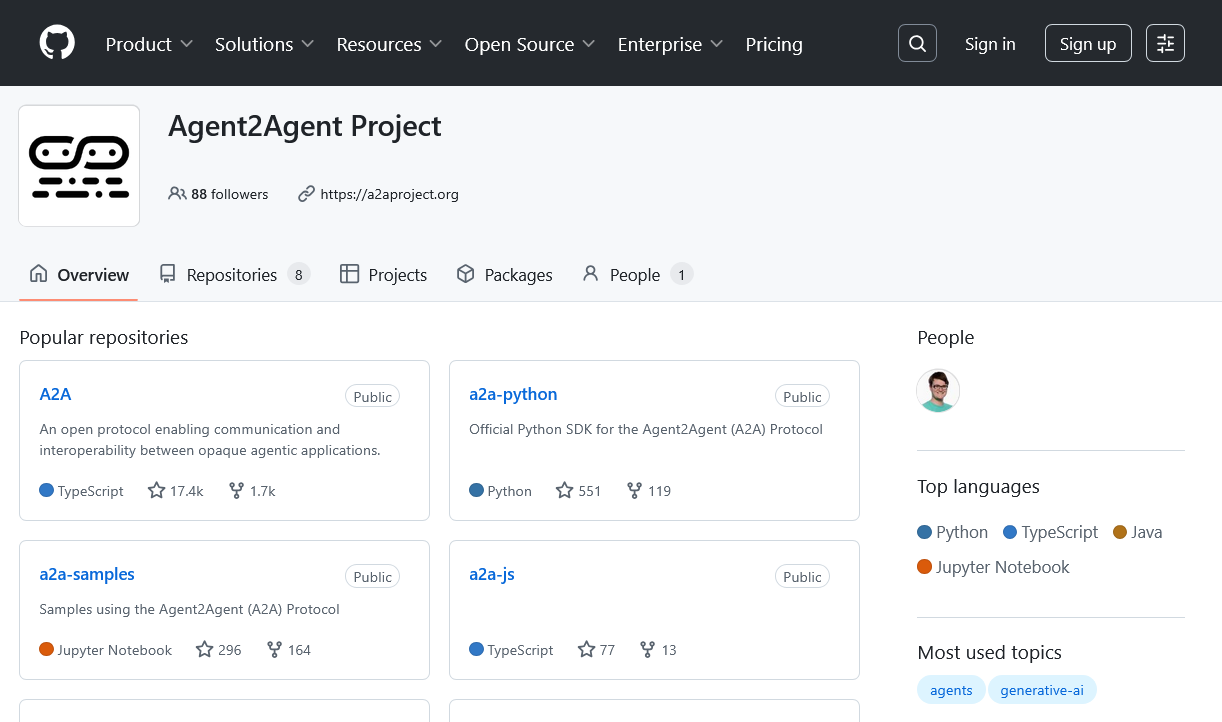Screen dimensions: 1222x722
Task: Expand the Enterprise menu
Action: (671, 44)
